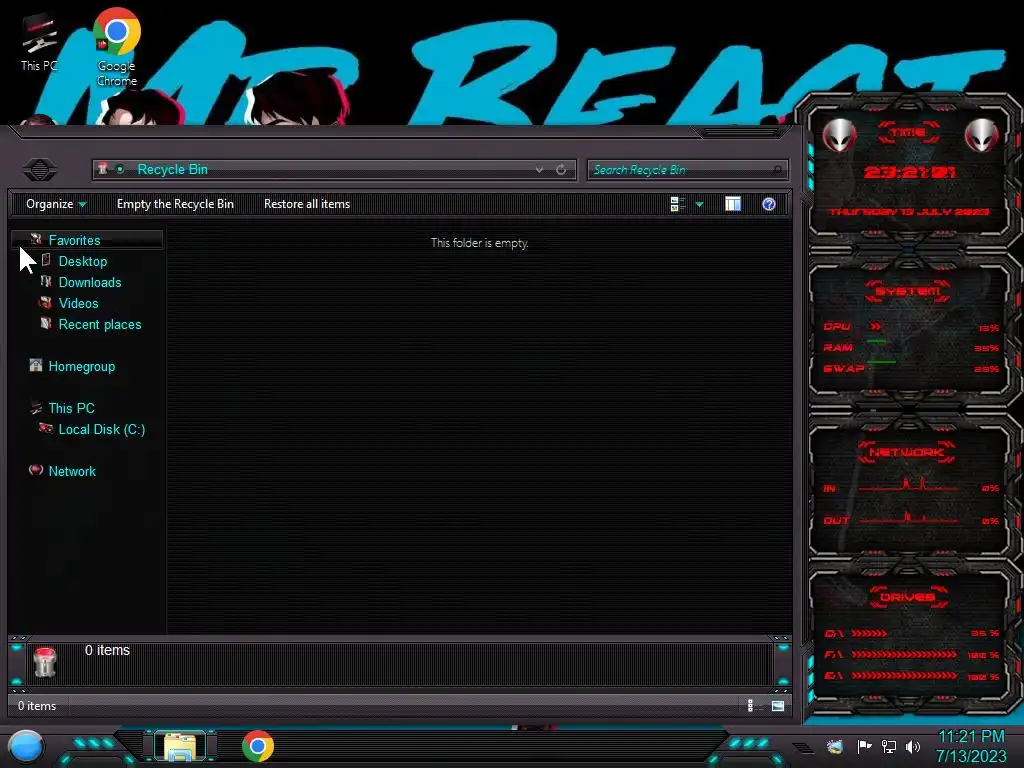Change your view using the view icon

(x=677, y=204)
